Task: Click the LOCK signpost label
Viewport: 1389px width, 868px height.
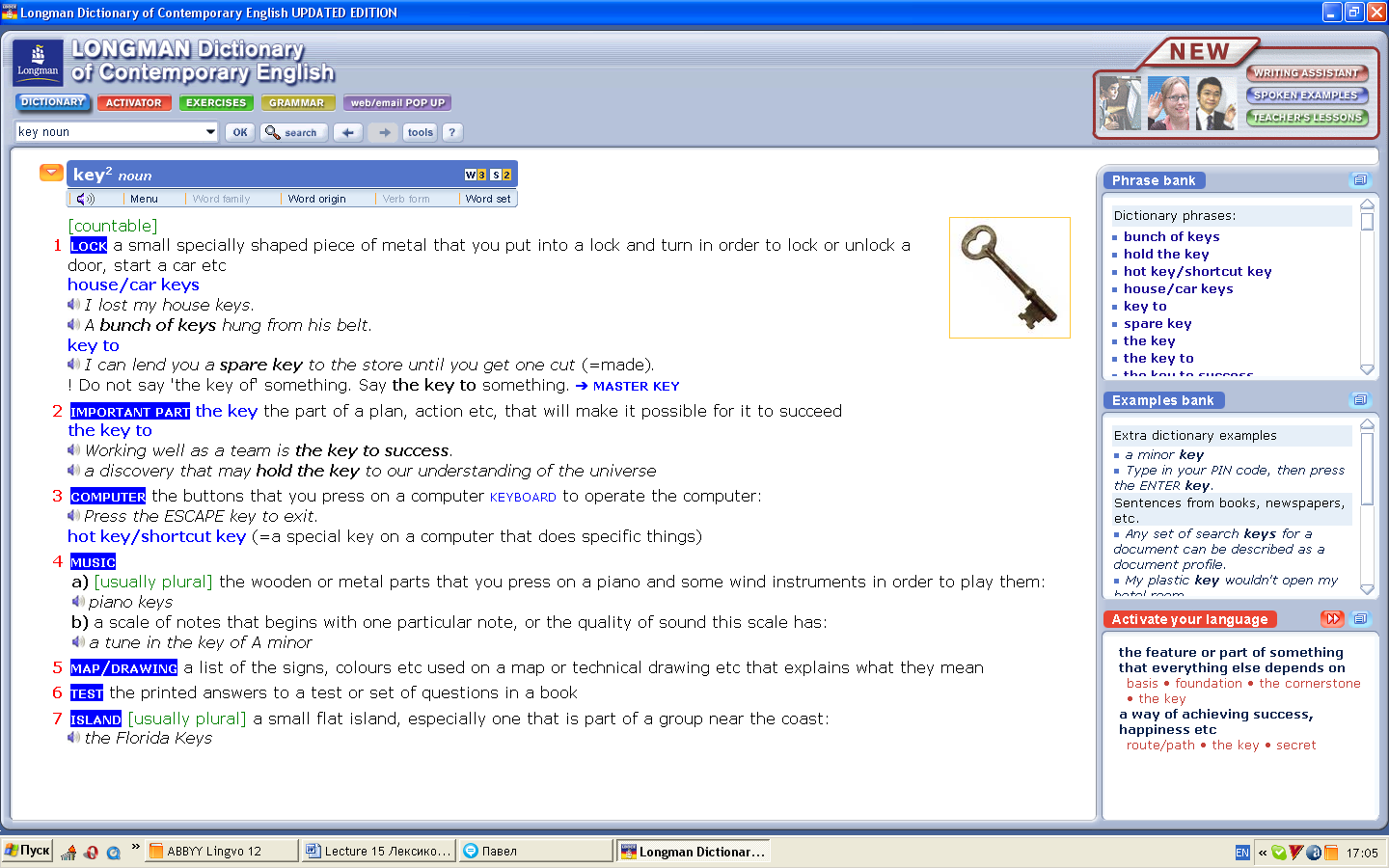Action: tap(89, 246)
